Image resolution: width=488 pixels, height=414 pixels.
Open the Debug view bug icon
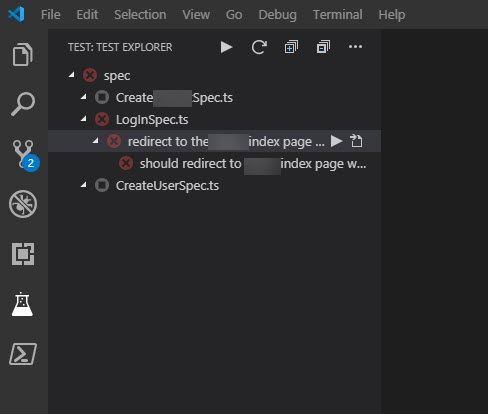pyautogui.click(x=23, y=204)
